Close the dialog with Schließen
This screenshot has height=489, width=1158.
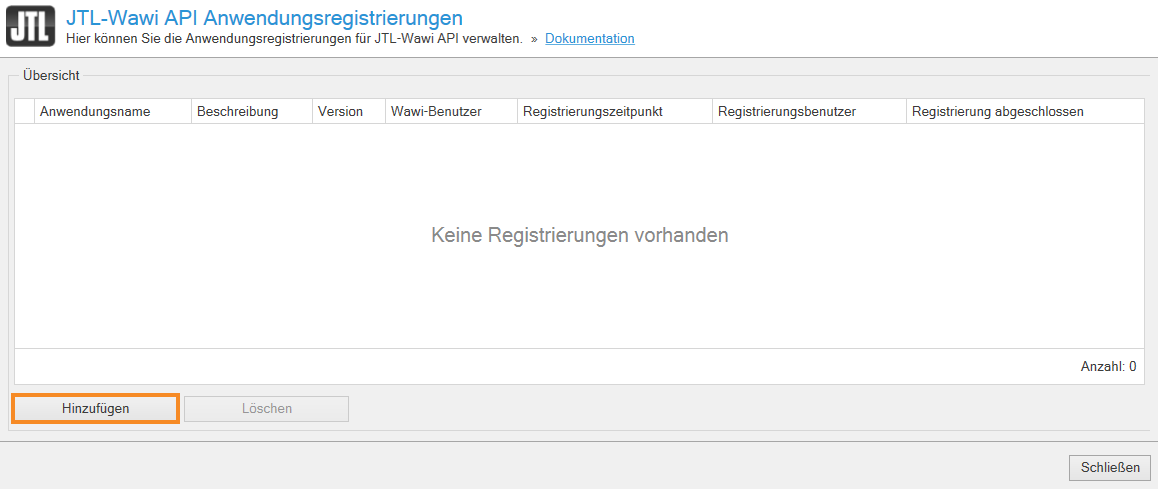click(x=1109, y=468)
